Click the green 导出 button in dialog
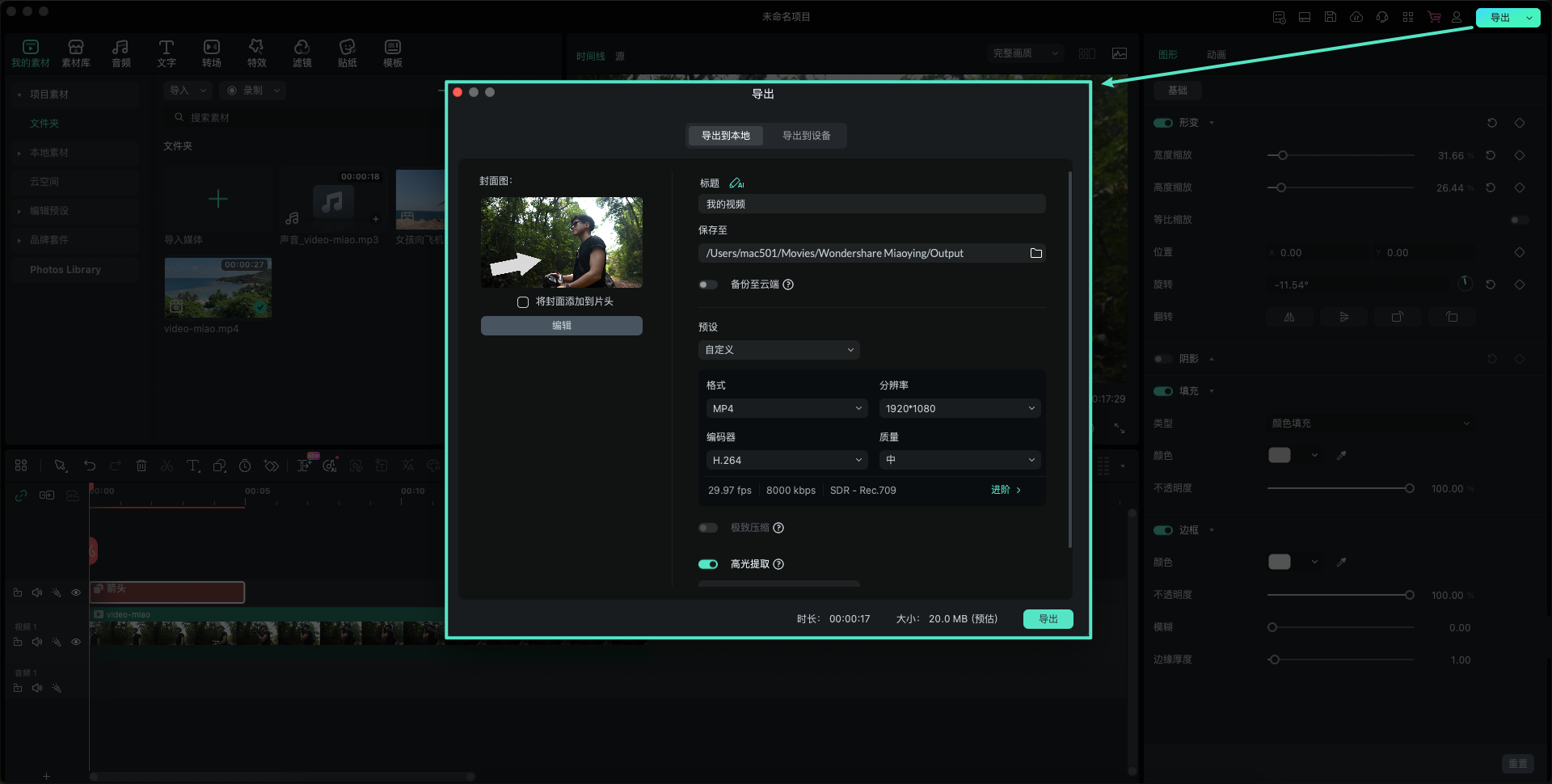 click(1048, 619)
